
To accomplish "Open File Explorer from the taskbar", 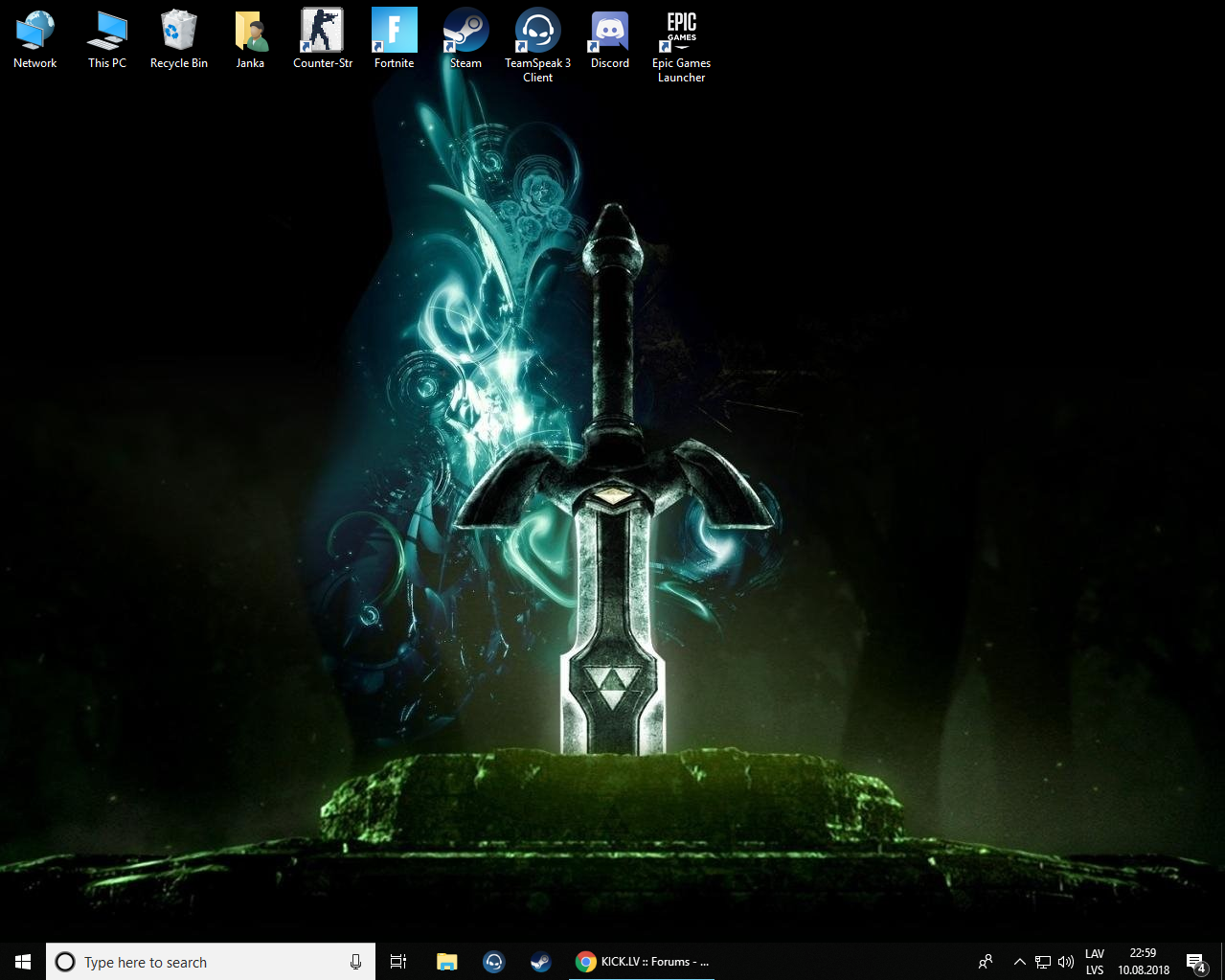I will click(x=446, y=962).
